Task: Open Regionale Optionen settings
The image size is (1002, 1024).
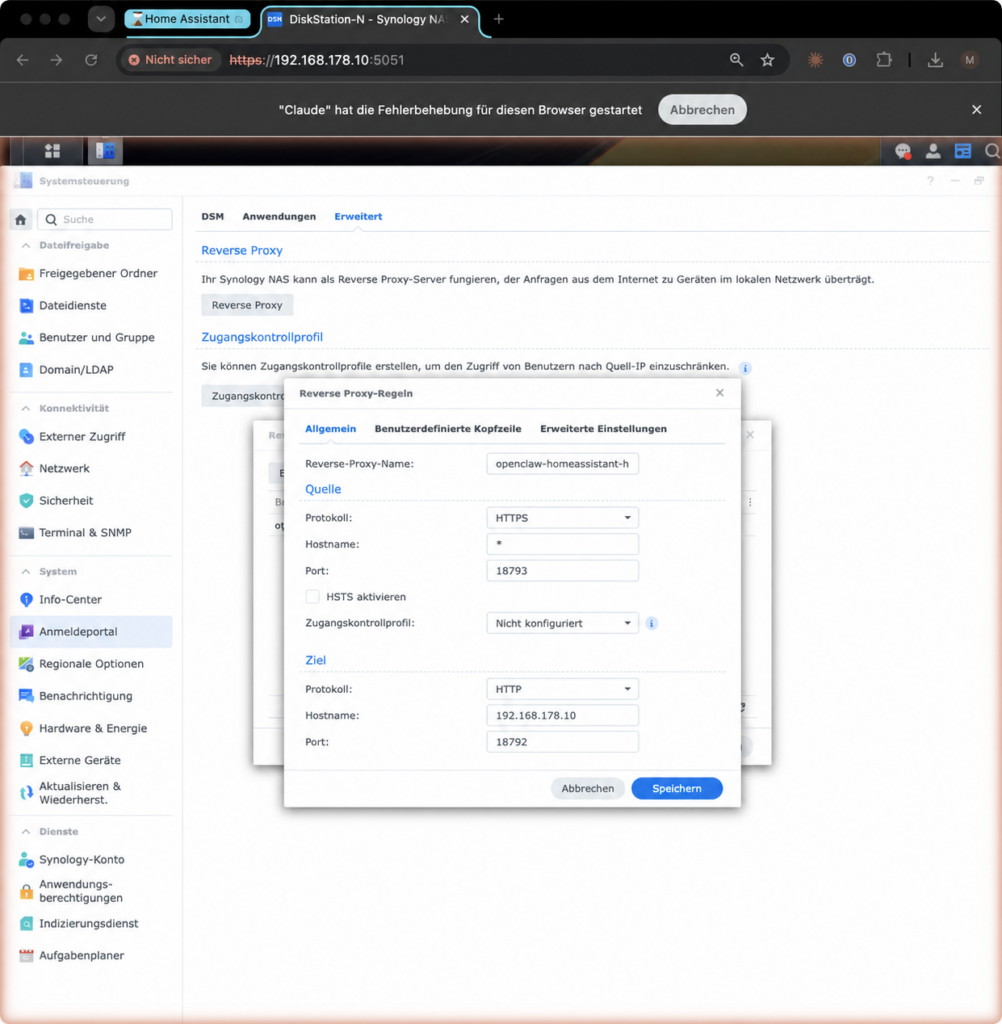Action: (91, 664)
